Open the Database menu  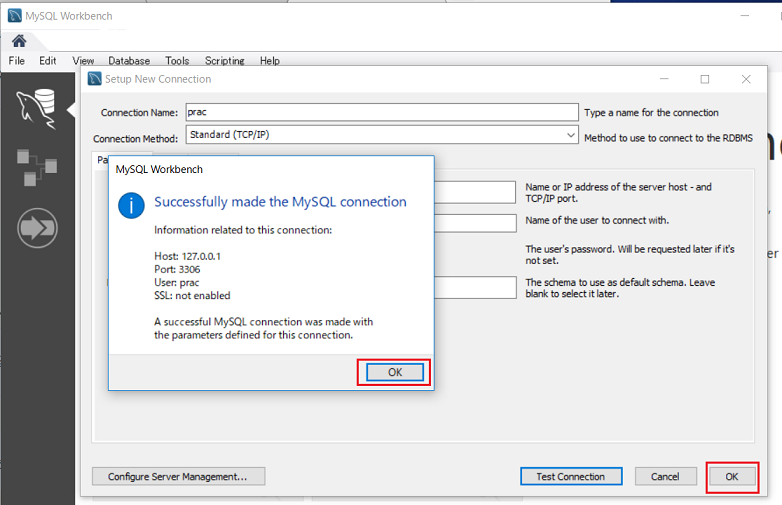click(x=129, y=61)
